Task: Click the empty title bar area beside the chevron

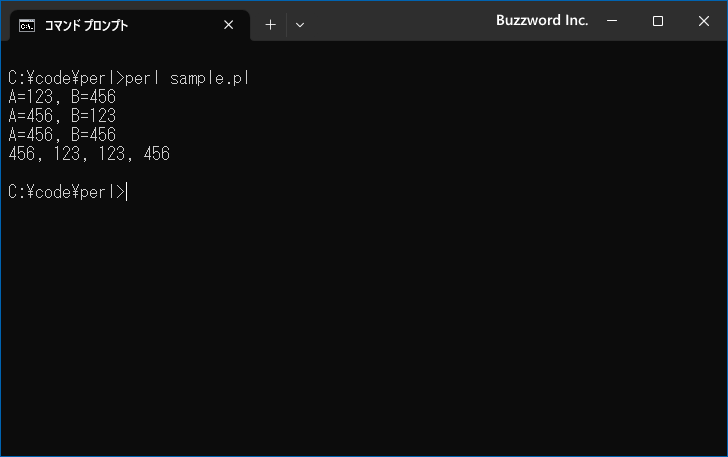Action: [x=399, y=21]
